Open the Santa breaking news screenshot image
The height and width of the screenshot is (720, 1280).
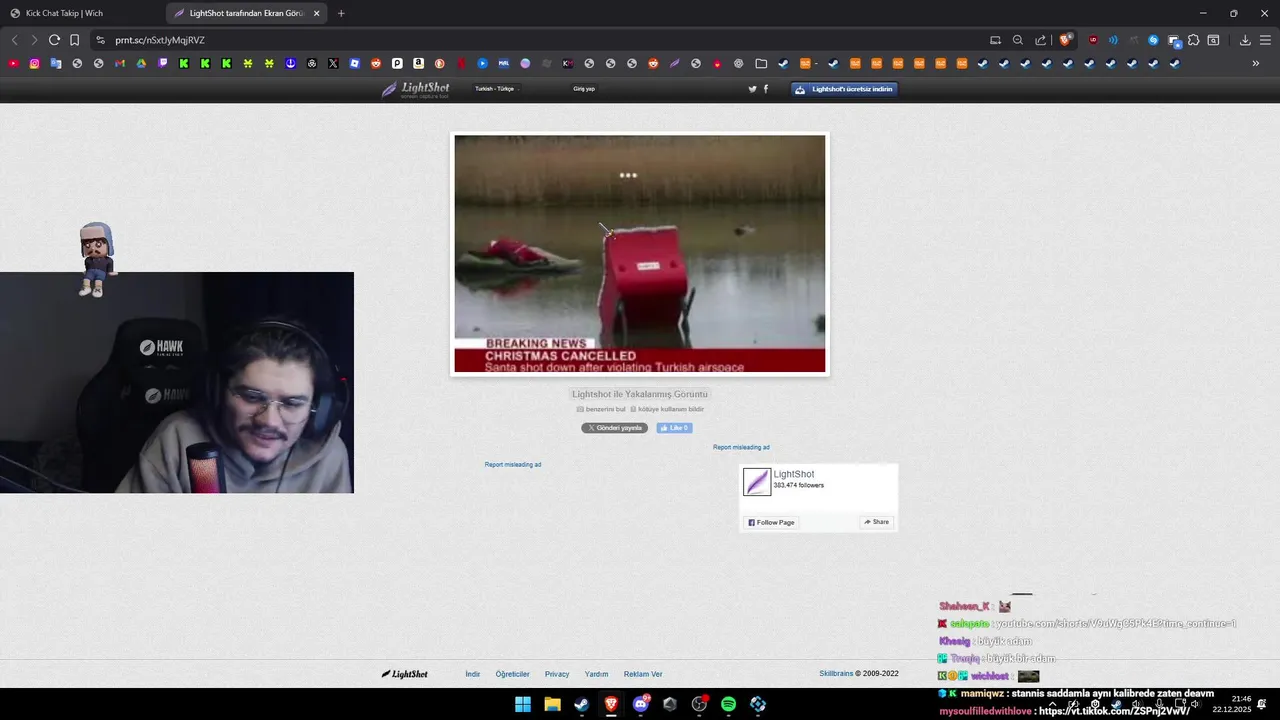click(x=640, y=254)
